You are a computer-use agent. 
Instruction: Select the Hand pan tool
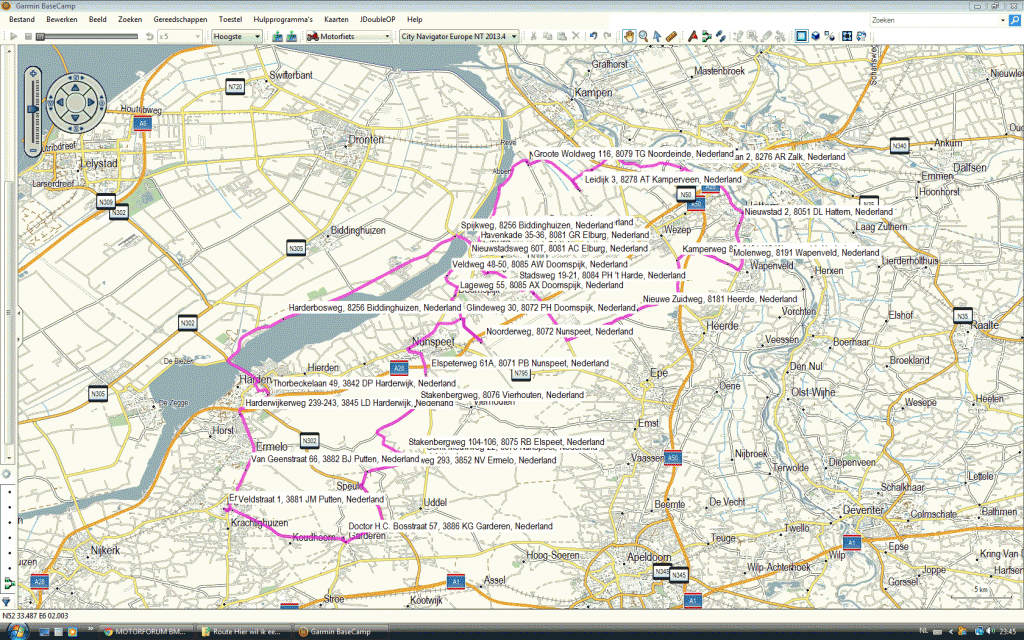628,37
